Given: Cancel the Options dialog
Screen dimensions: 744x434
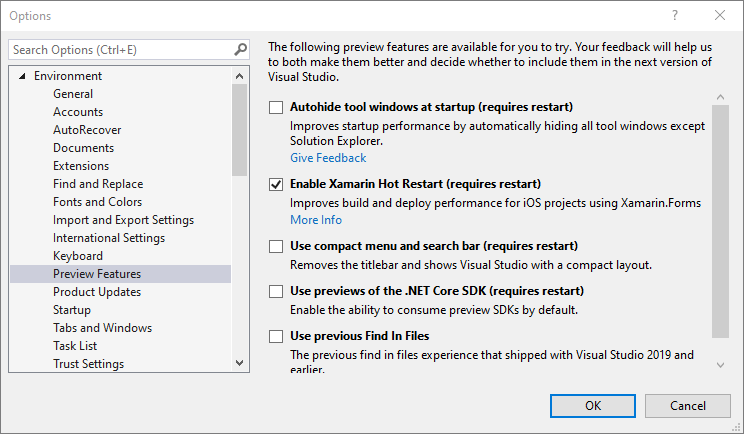Looking at the screenshot, I should [687, 405].
